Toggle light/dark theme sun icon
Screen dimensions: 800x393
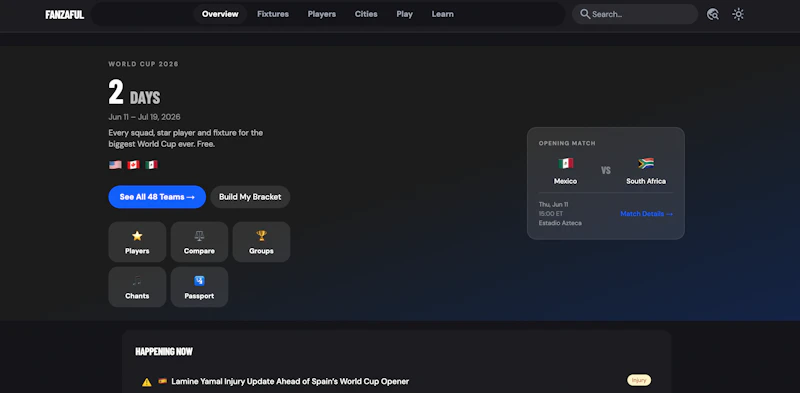738,14
